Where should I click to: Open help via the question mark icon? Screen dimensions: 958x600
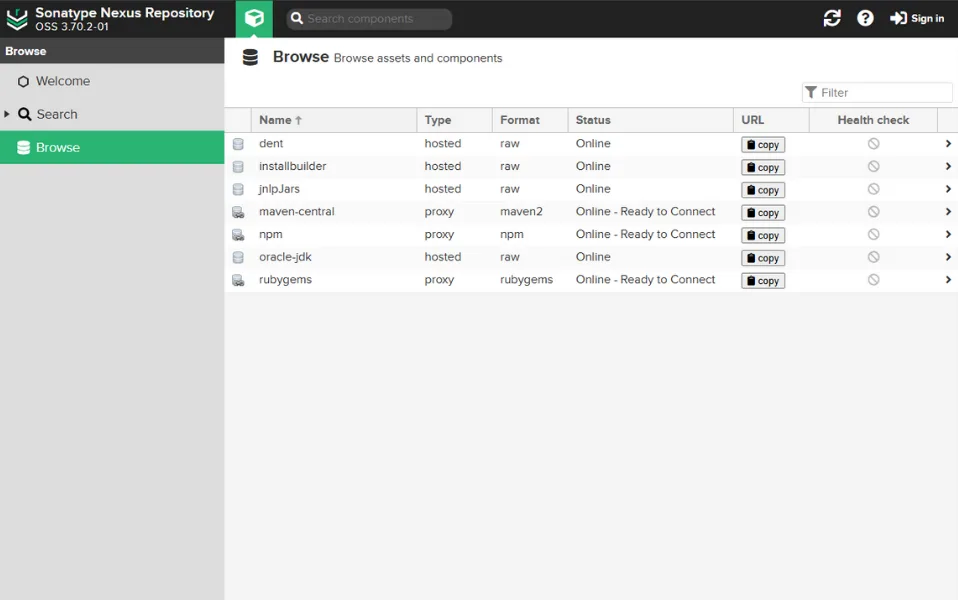[x=865, y=18]
